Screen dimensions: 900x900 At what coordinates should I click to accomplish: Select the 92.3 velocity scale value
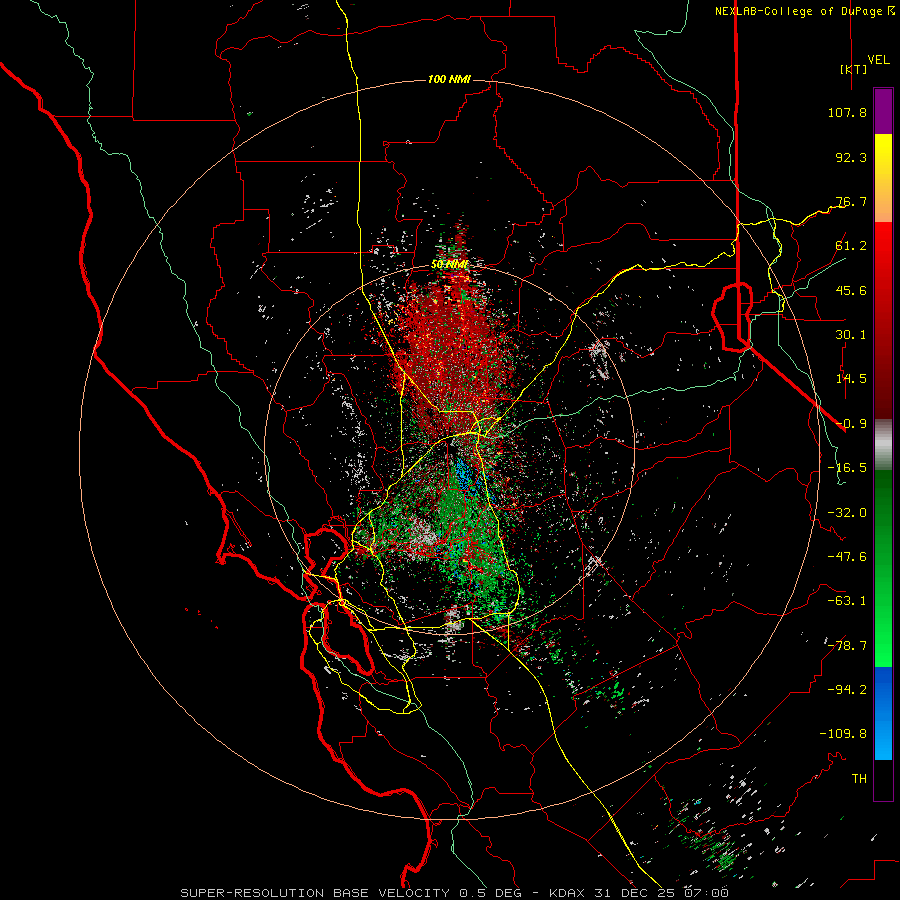point(851,157)
